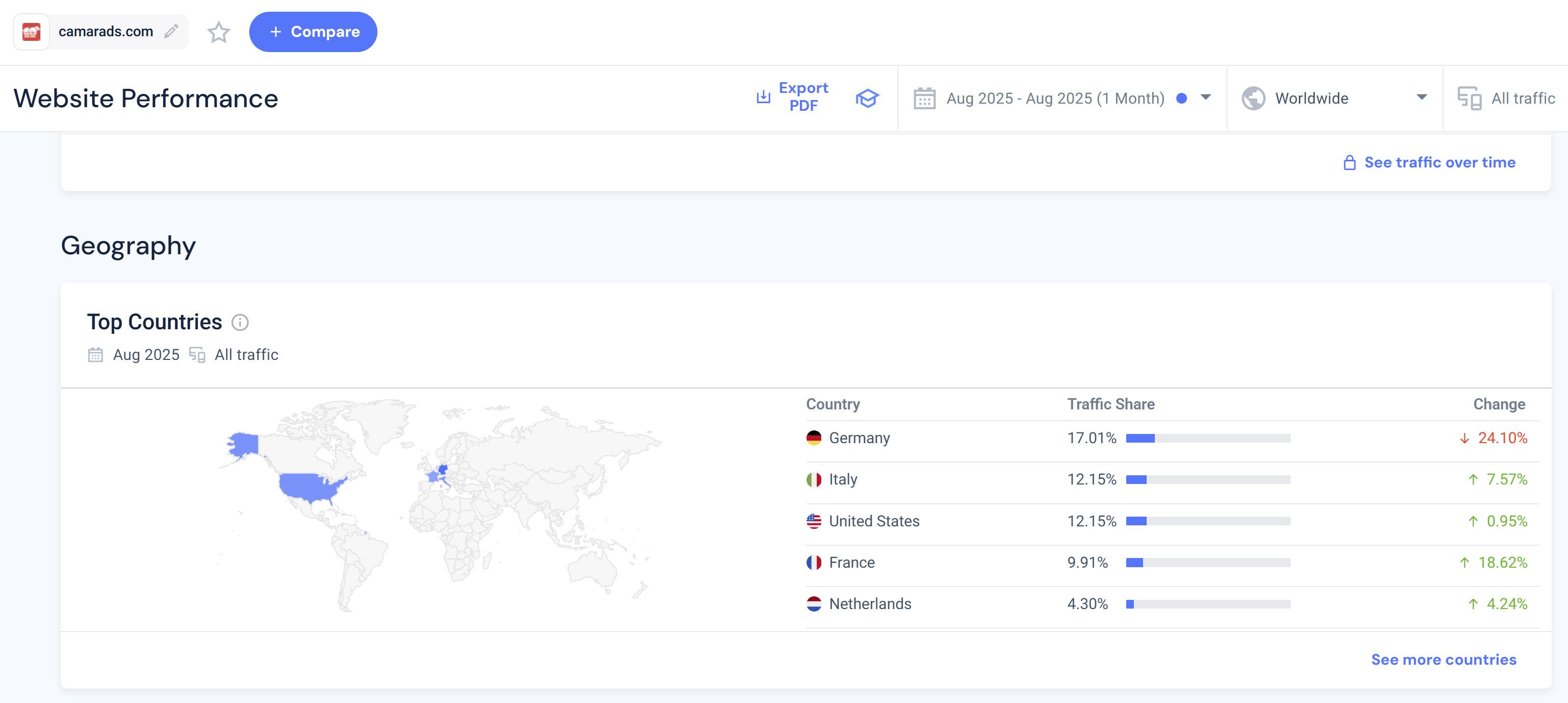Click the globe icon beside Worldwide
This screenshot has width=1568, height=703.
point(1253,99)
